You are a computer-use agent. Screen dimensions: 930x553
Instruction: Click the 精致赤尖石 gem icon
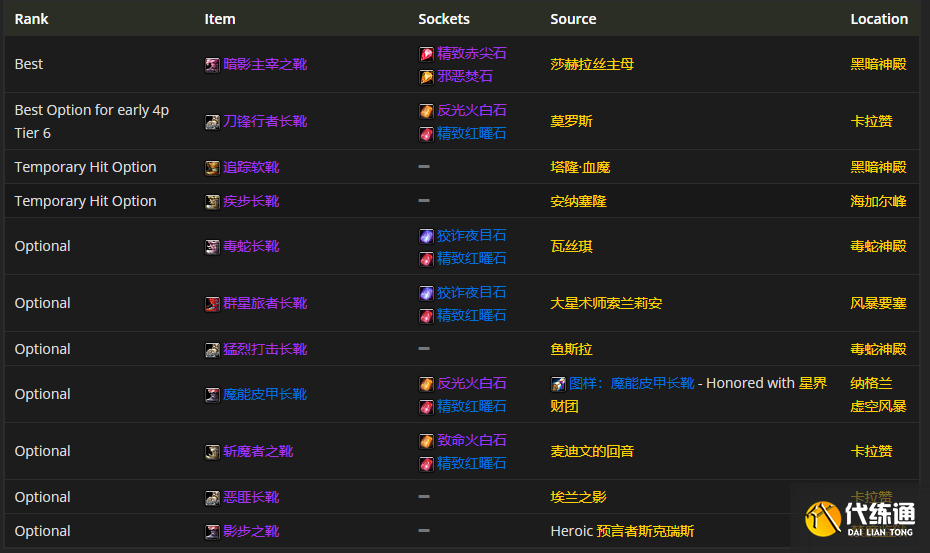coord(426,54)
